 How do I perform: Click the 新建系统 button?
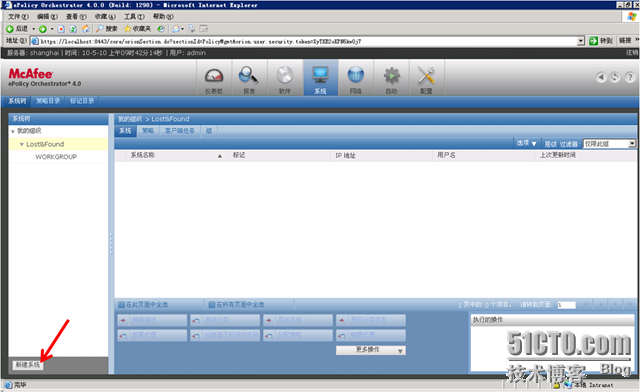click(x=28, y=365)
